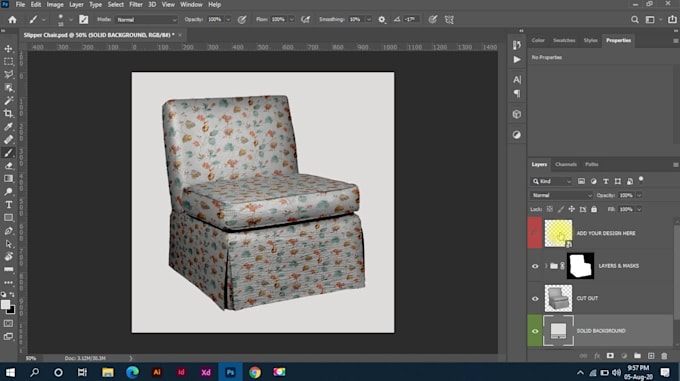This screenshot has width=680, height=381.
Task: Open smoothing options gear
Action: click(x=382, y=20)
